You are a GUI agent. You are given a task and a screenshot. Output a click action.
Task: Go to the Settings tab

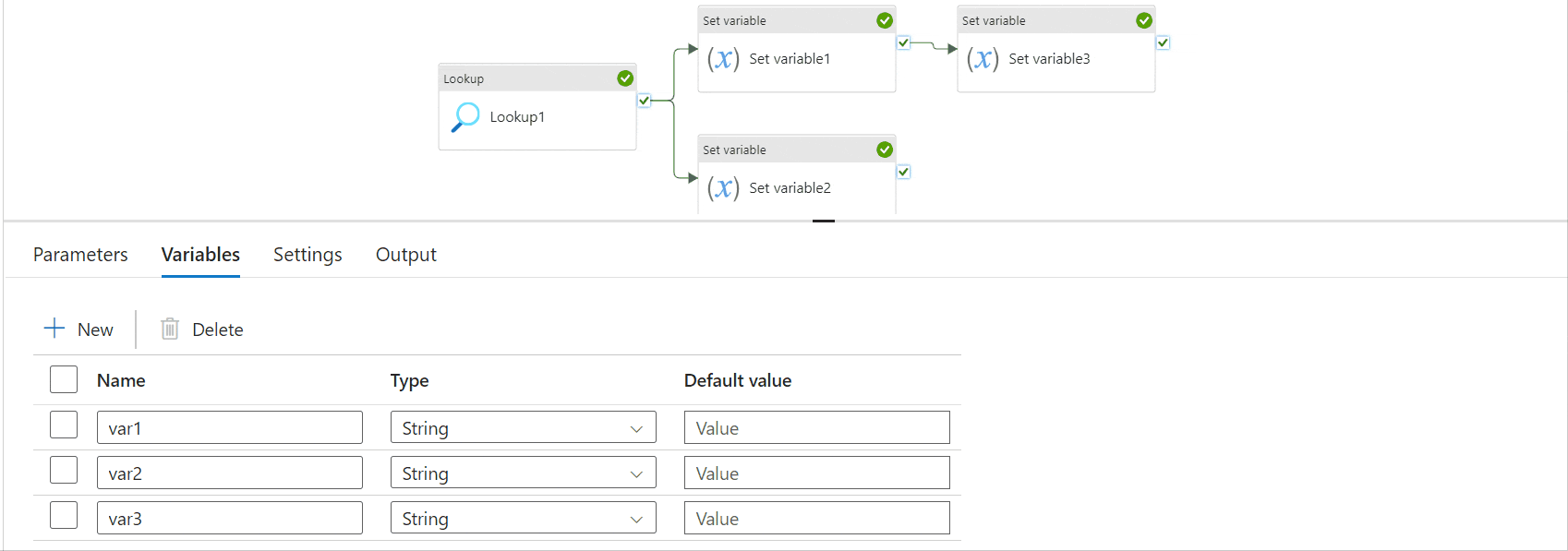point(308,255)
